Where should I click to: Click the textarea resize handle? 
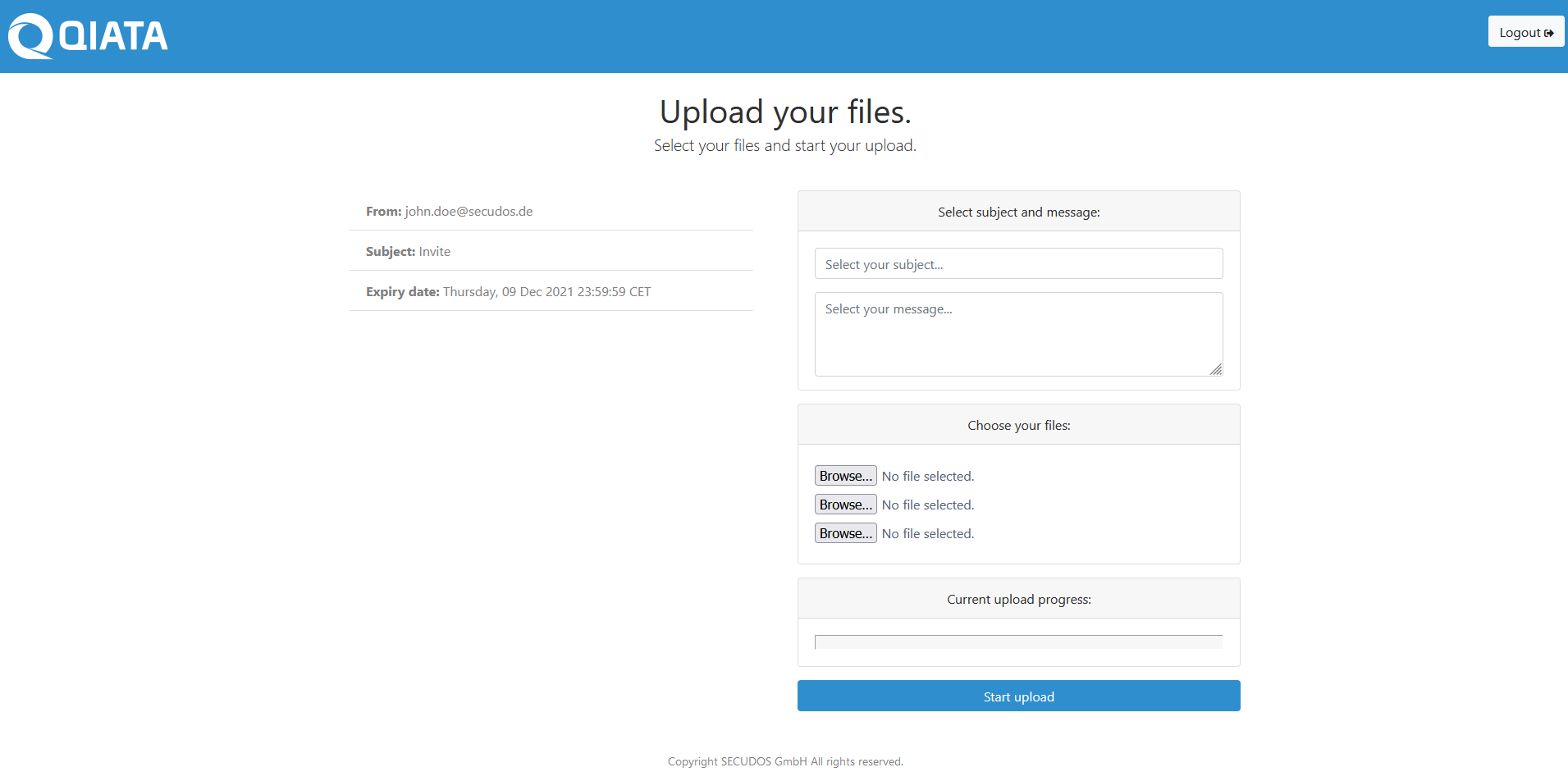(1216, 371)
